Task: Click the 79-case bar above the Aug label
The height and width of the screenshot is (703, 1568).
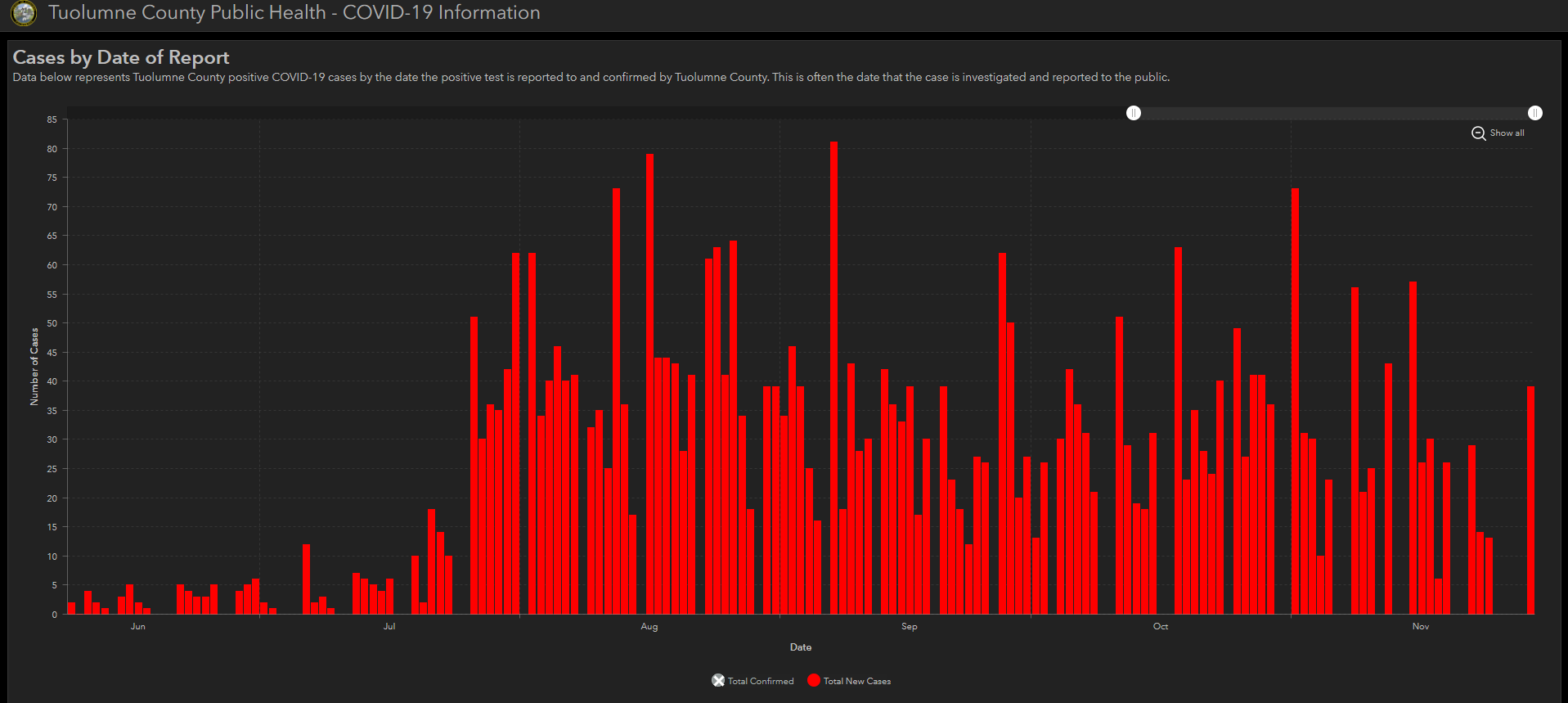Action: point(649,385)
